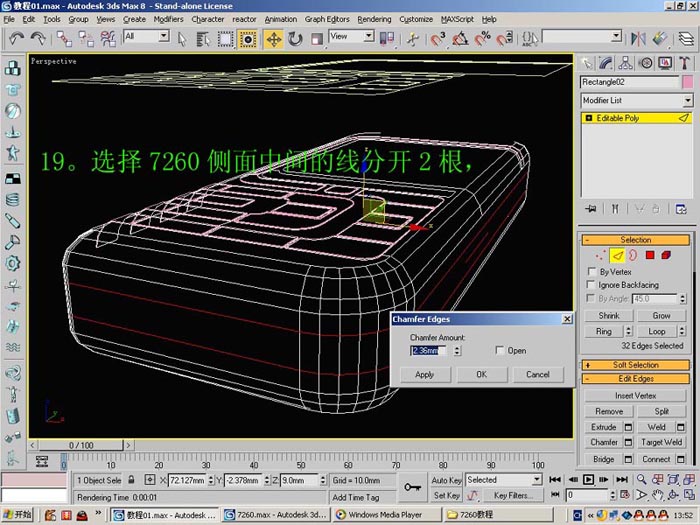Toggle the Percent Snap icon
Screen dimensions: 700x525
tap(482, 39)
